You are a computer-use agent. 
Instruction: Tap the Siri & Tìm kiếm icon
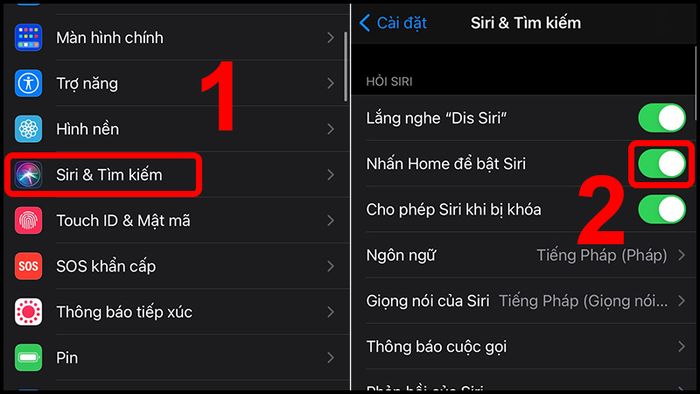pos(28,174)
